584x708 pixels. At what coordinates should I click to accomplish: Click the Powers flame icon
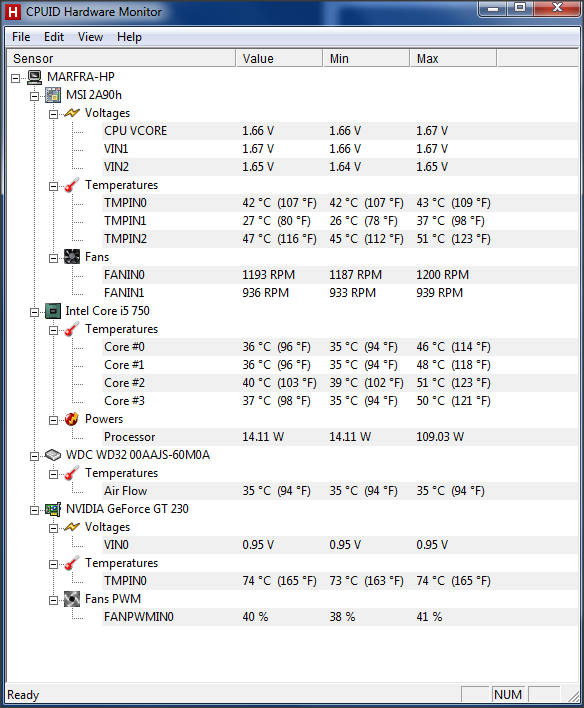72,419
